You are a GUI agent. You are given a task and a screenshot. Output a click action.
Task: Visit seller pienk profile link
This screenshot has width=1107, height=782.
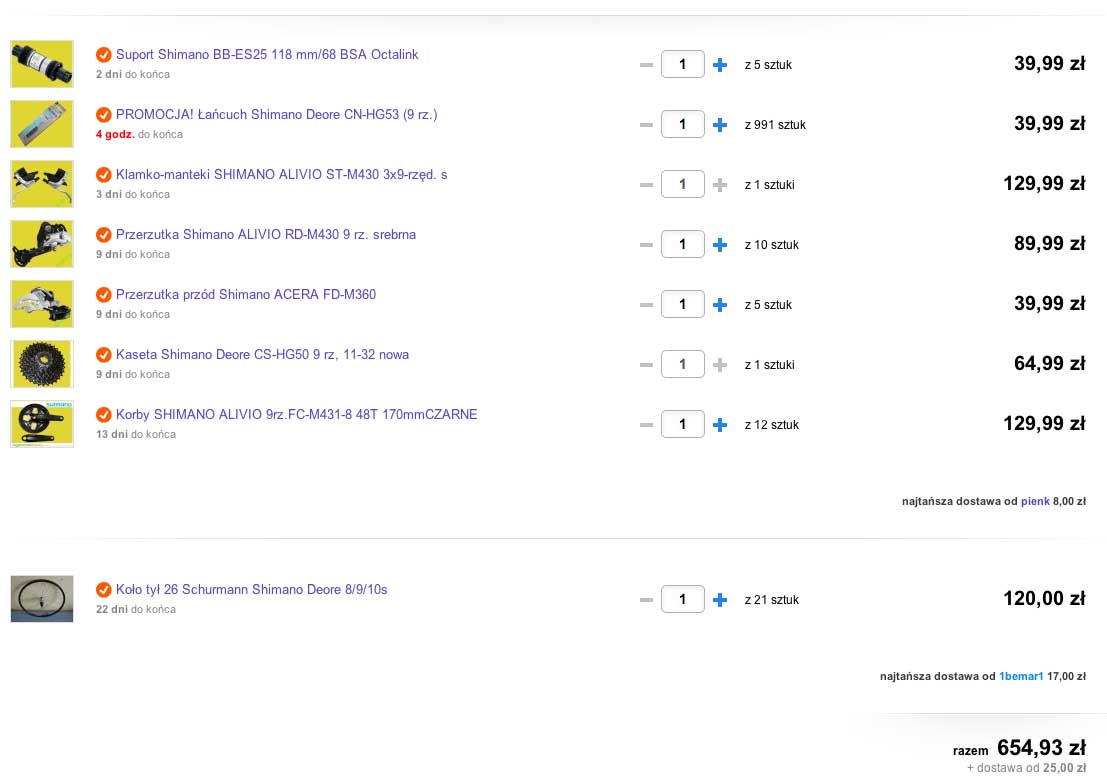tap(1035, 501)
